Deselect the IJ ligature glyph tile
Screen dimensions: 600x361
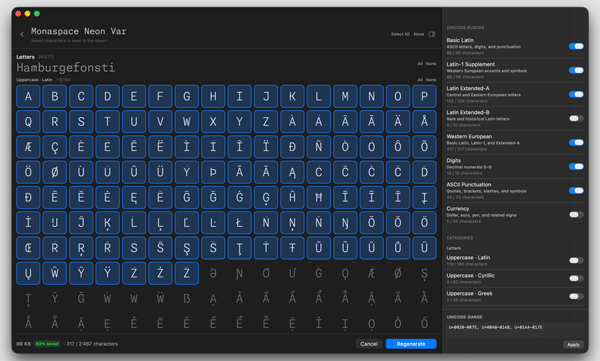[x=55, y=222]
